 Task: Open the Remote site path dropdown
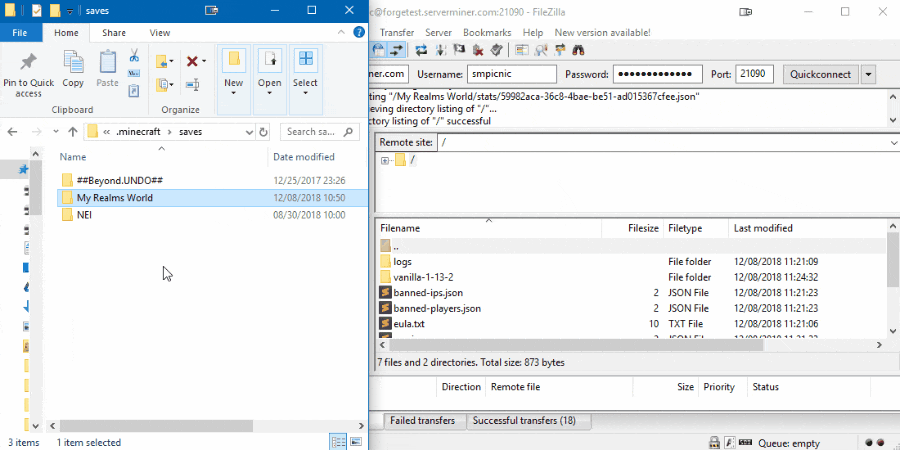click(894, 142)
